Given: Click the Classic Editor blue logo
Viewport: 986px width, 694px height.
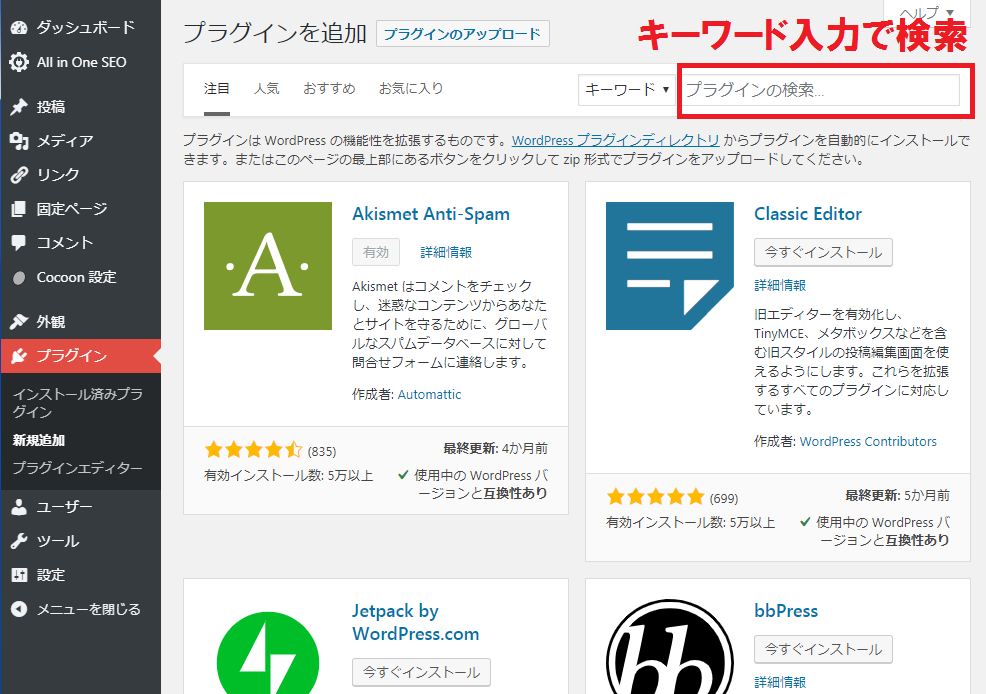Looking at the screenshot, I should tap(670, 266).
